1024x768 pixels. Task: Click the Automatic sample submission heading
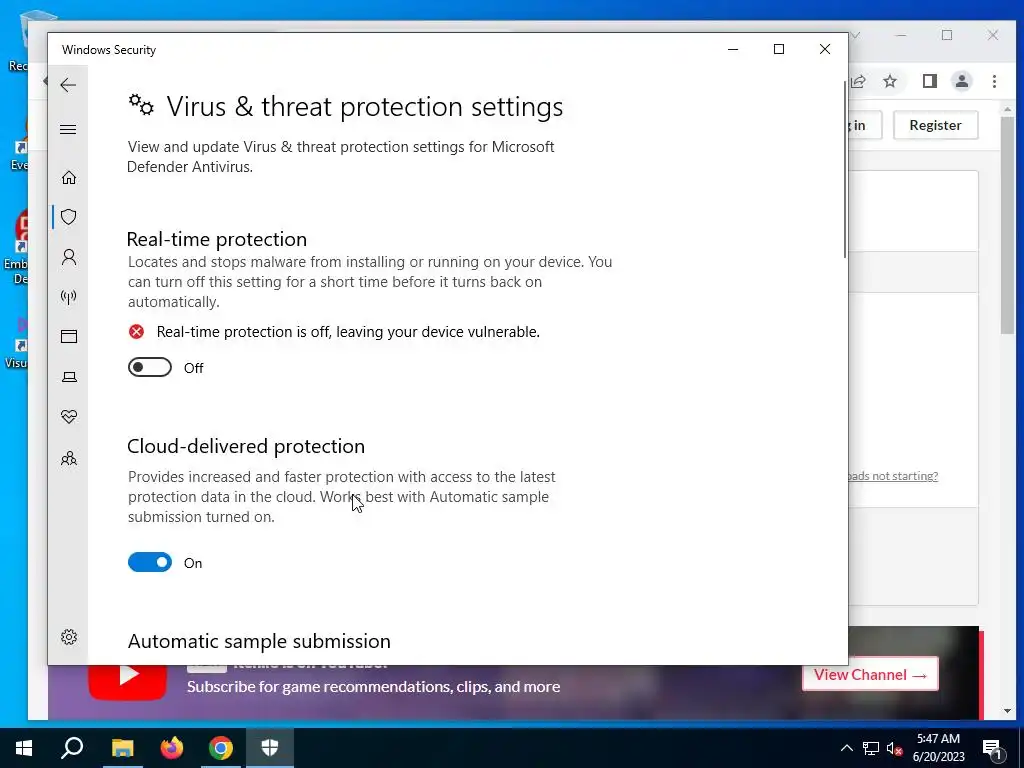pos(259,641)
